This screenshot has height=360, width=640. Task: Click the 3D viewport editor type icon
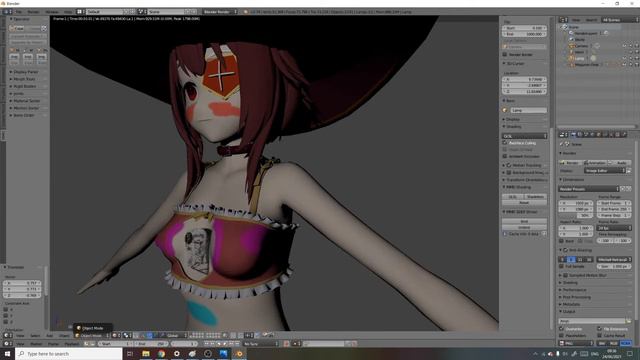point(7,336)
